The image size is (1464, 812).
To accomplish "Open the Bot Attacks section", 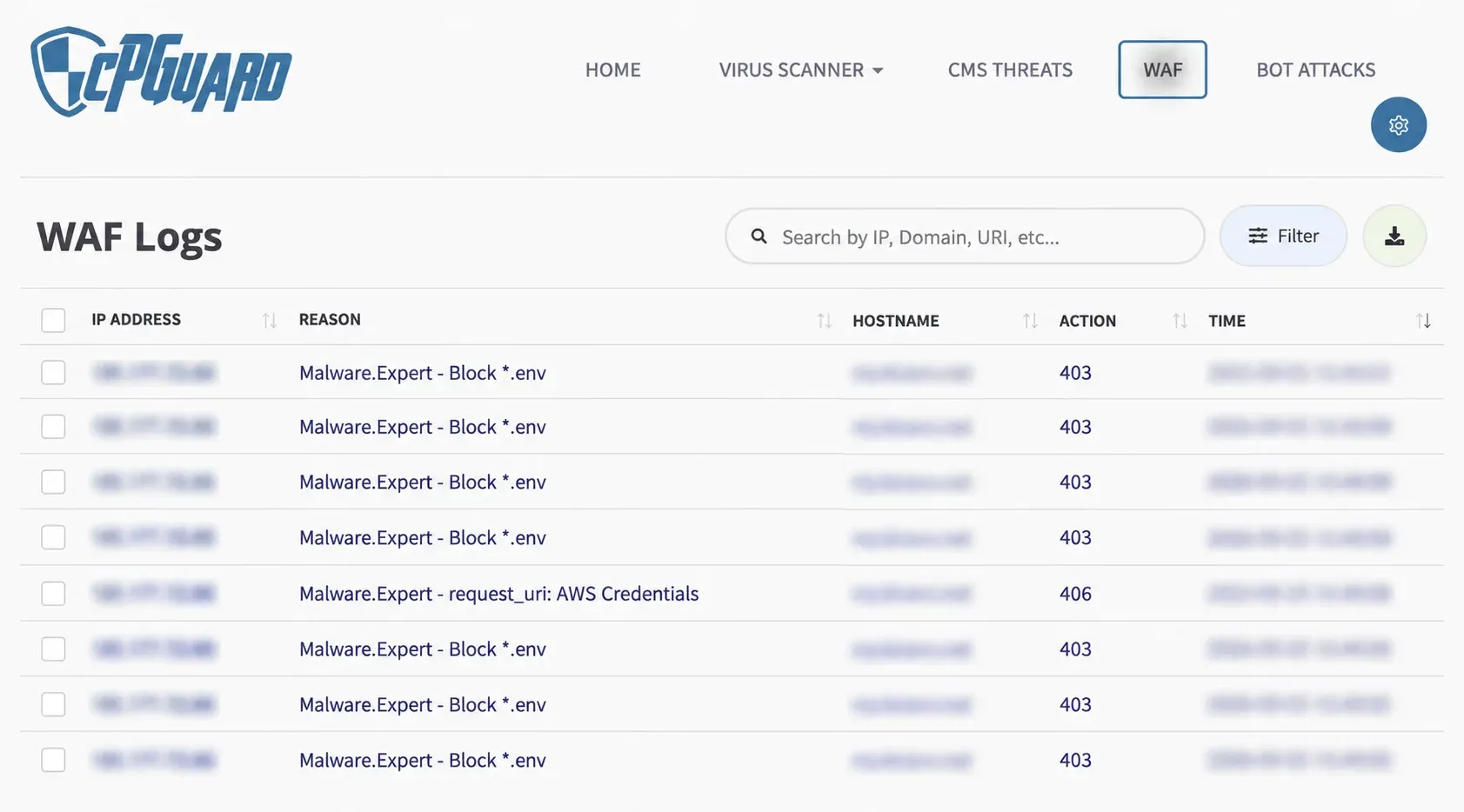I will [x=1315, y=70].
